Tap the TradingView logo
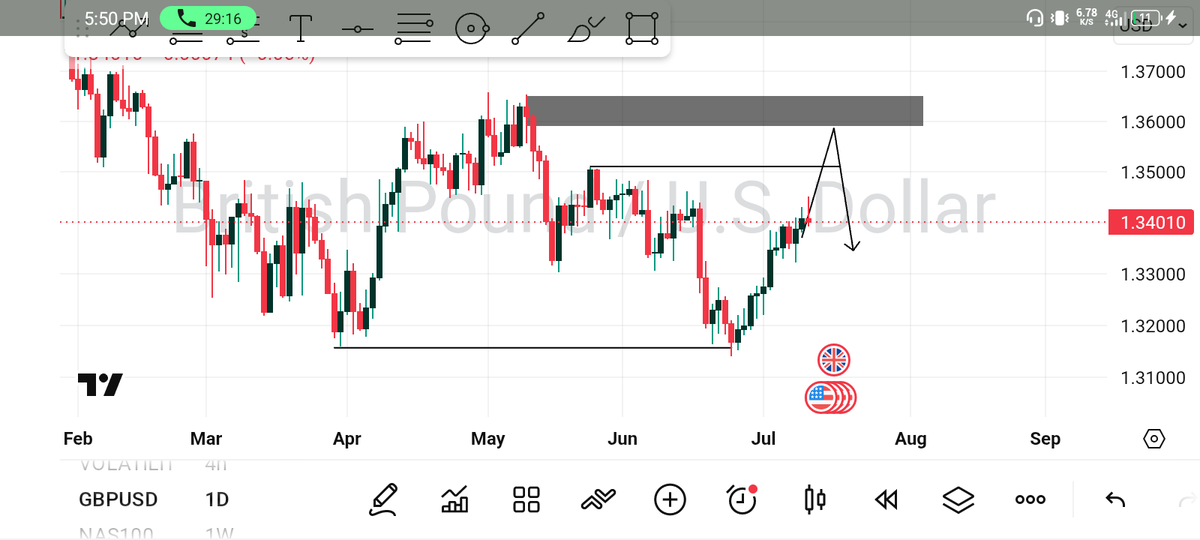Screen dimensions: 1200x540 pos(100,384)
